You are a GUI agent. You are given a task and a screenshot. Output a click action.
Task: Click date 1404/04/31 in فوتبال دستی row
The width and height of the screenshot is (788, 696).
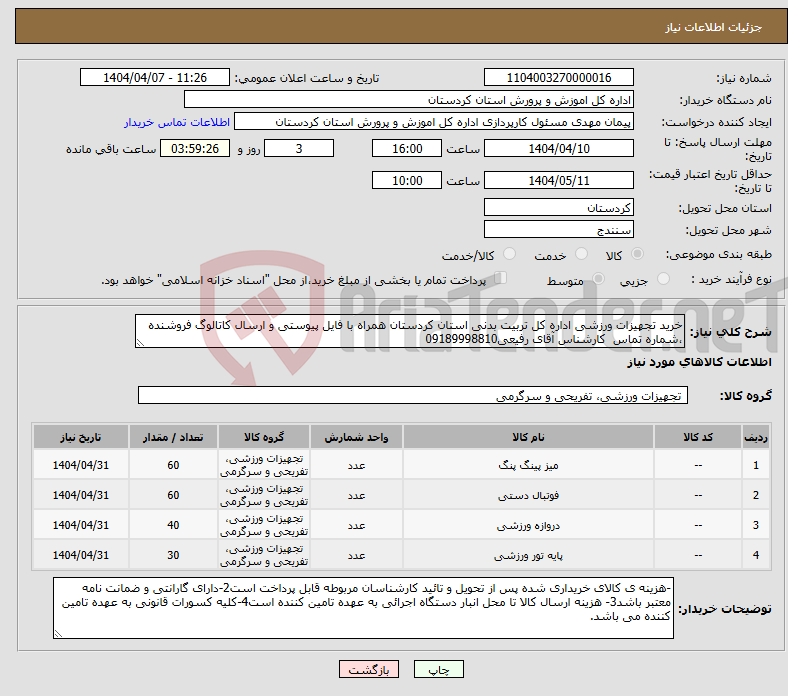[81, 495]
